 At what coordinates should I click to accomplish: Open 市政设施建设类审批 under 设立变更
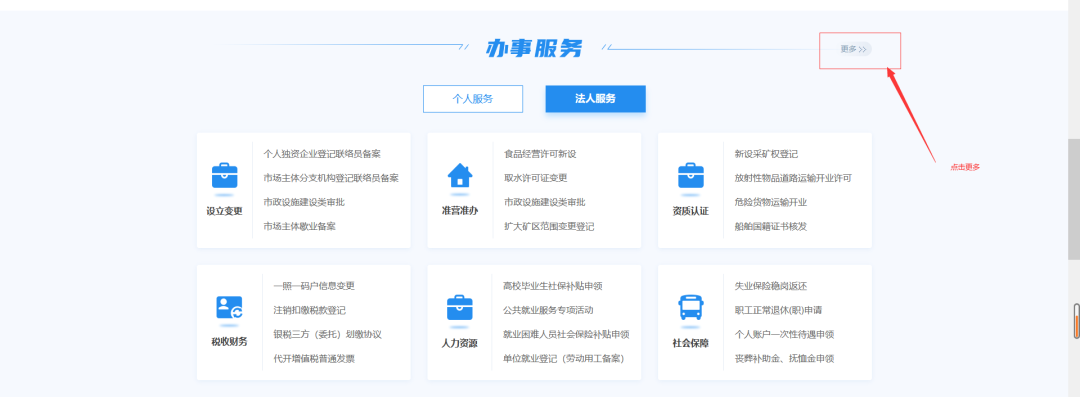[x=304, y=202]
